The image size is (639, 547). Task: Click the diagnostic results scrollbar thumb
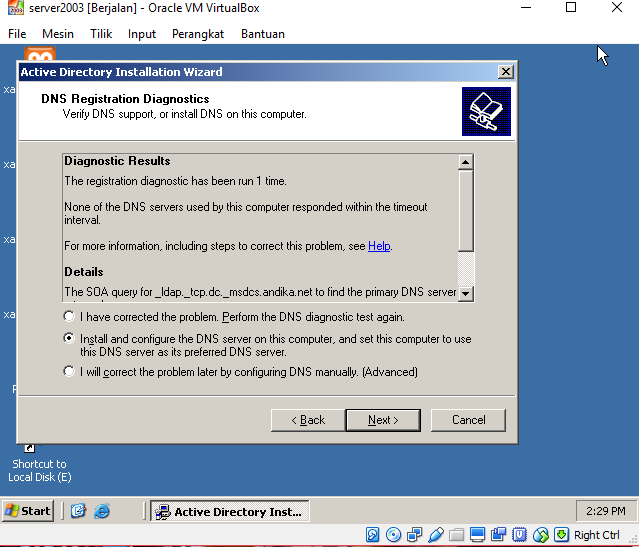[x=465, y=211]
